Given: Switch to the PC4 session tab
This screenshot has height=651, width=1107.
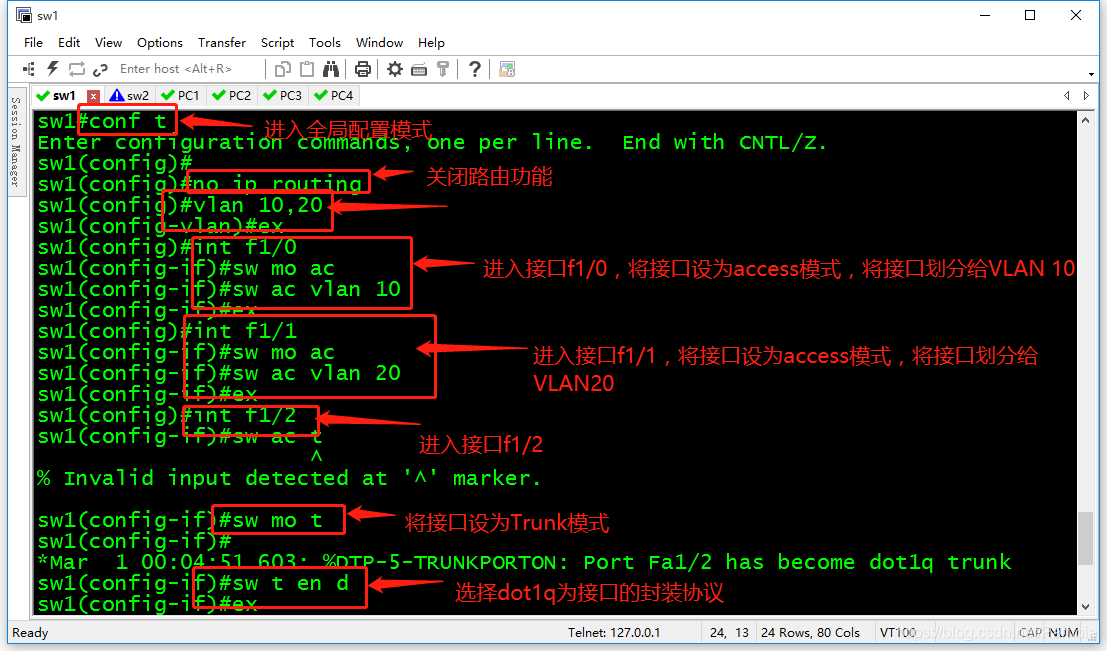Looking at the screenshot, I should [334, 95].
